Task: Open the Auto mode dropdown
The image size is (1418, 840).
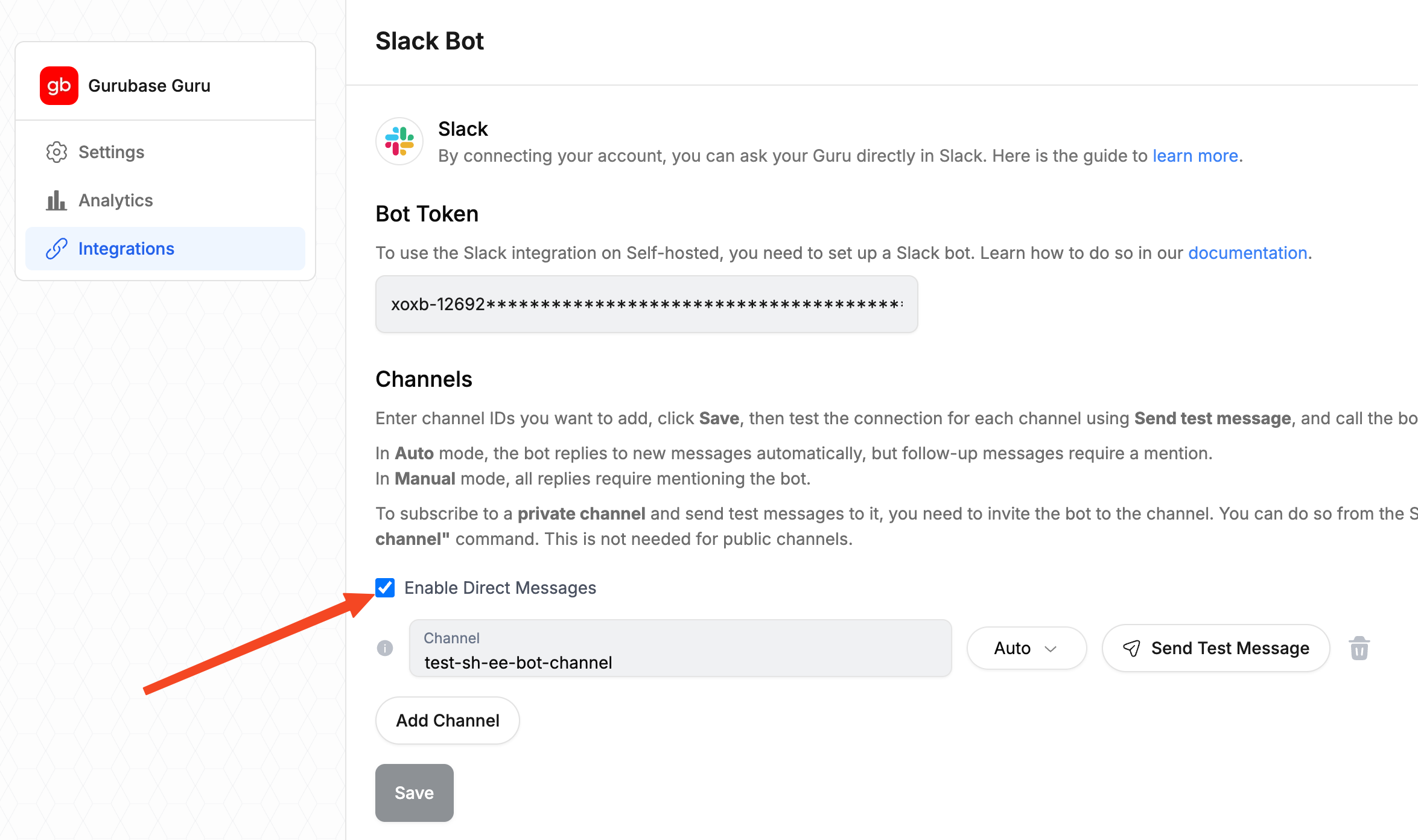Action: click(x=1026, y=648)
